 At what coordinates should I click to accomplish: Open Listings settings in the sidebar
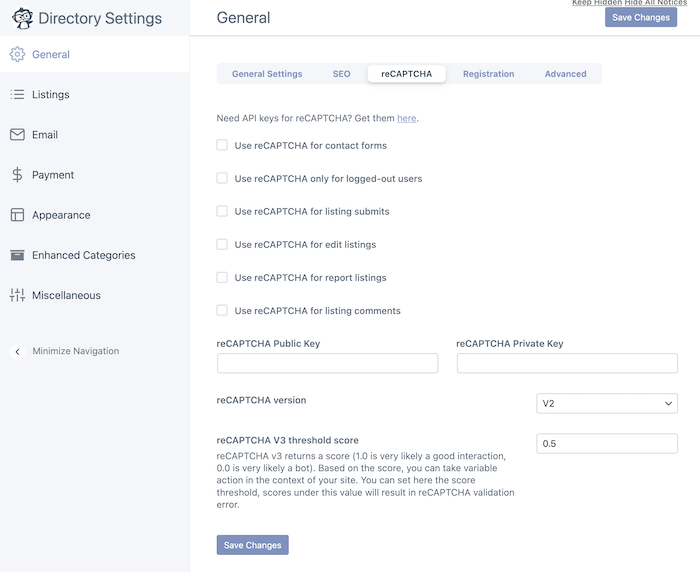95,94
